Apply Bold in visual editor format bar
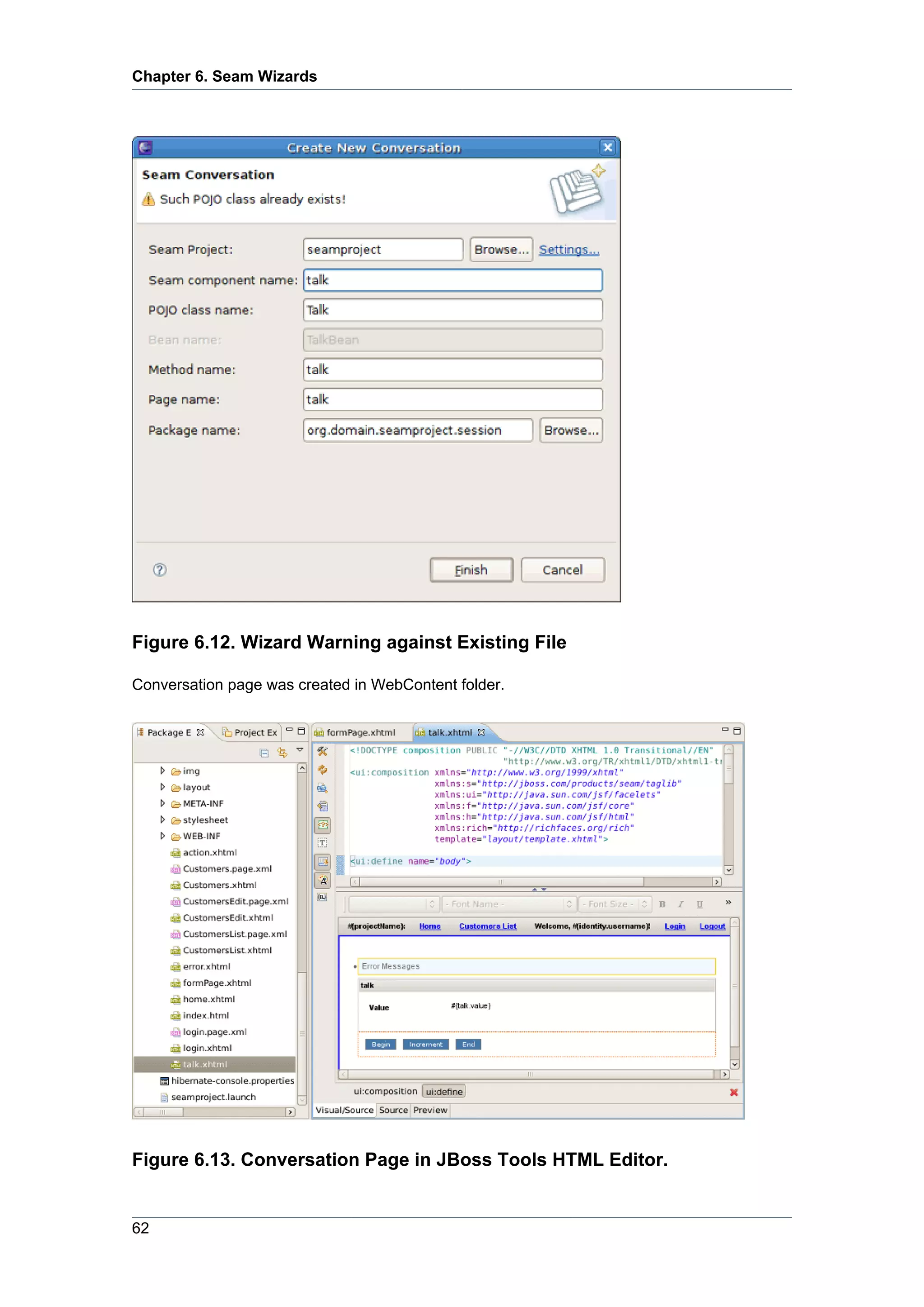The width and height of the screenshot is (924, 1307). 662,904
